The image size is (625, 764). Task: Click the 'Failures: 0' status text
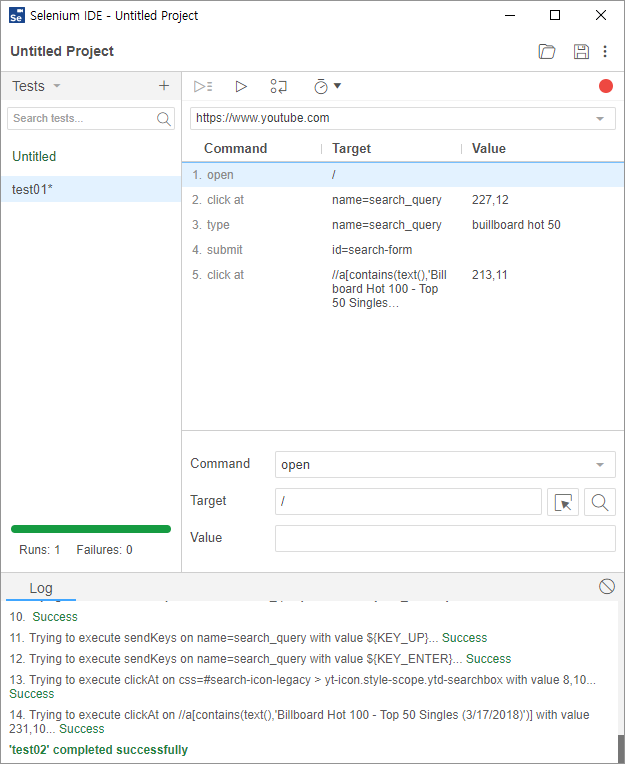[x=104, y=550]
